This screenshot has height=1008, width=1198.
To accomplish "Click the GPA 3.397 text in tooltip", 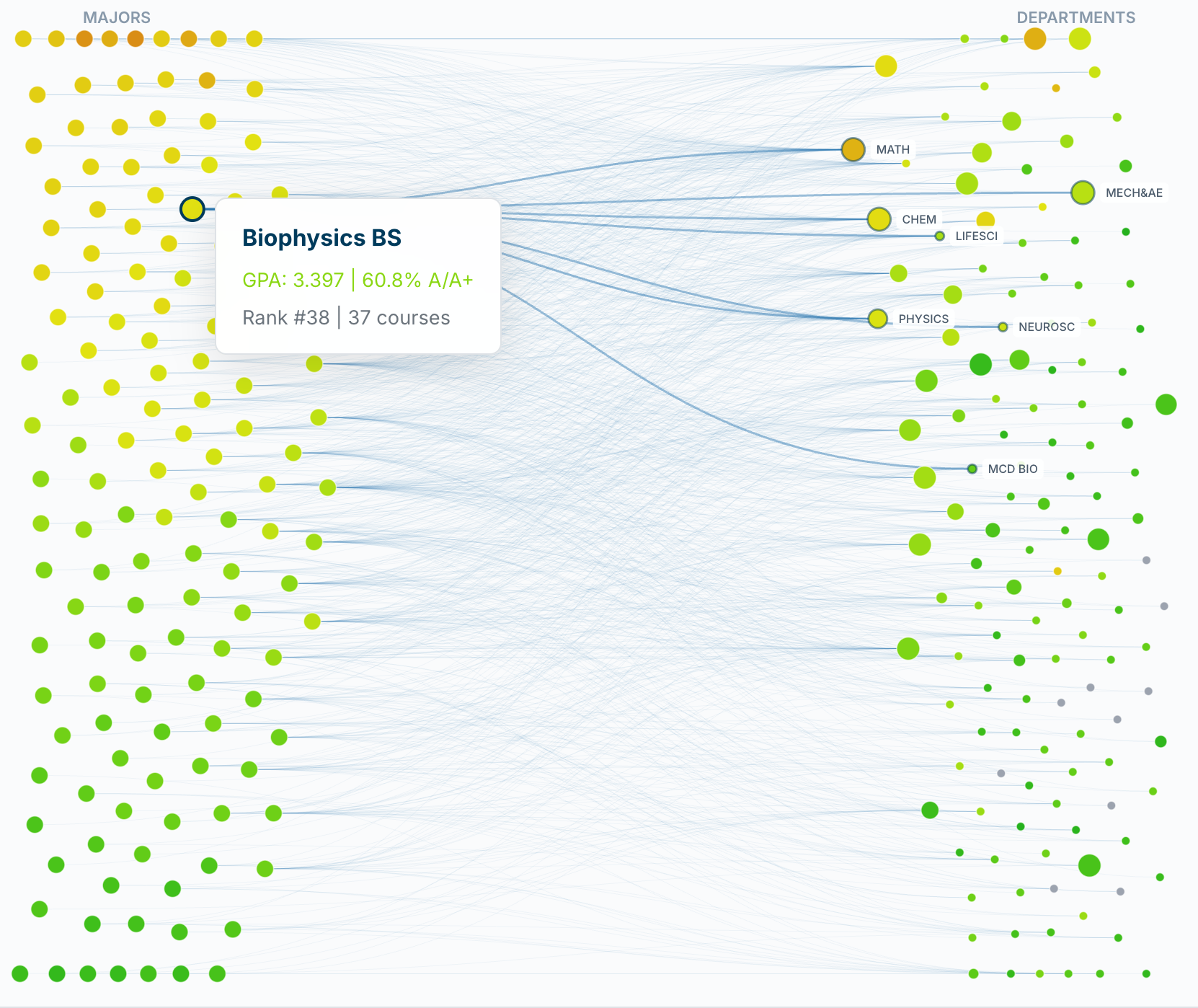I will click(x=293, y=280).
